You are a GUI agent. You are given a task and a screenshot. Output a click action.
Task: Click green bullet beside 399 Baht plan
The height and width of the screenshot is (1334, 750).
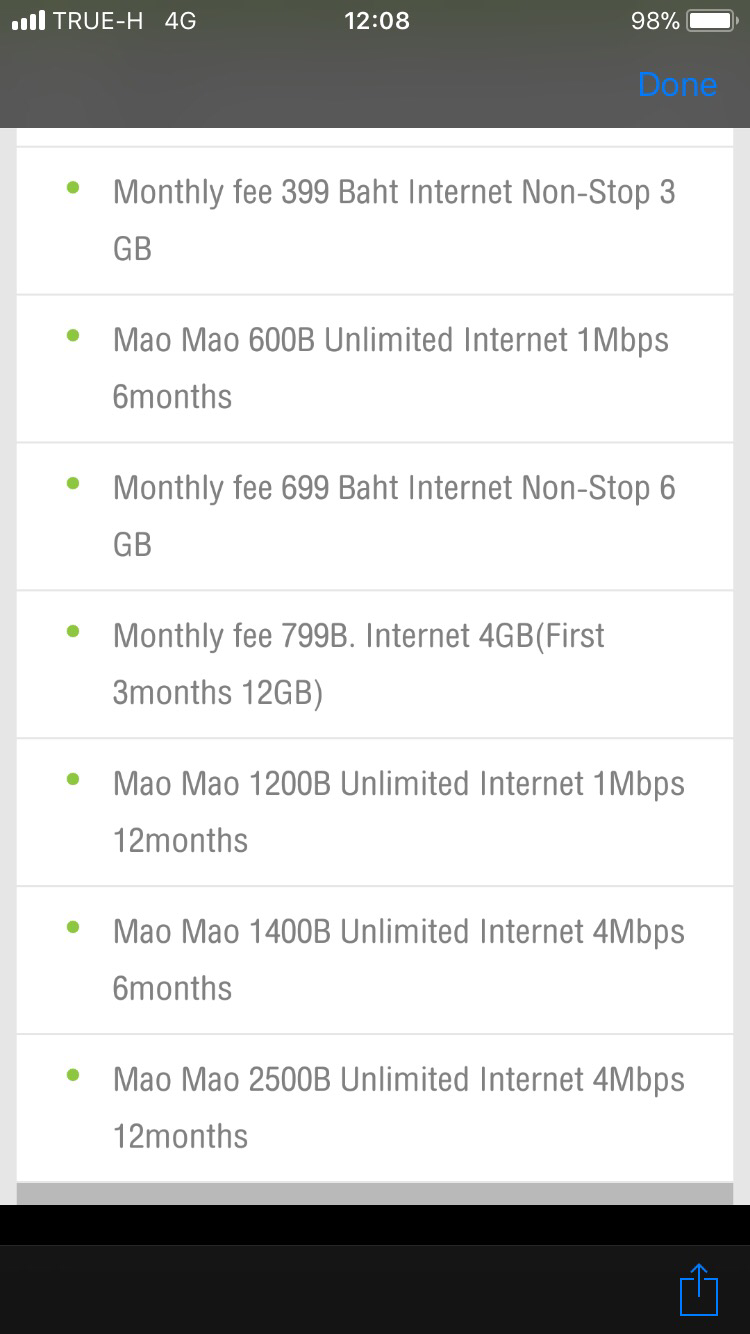(x=73, y=187)
